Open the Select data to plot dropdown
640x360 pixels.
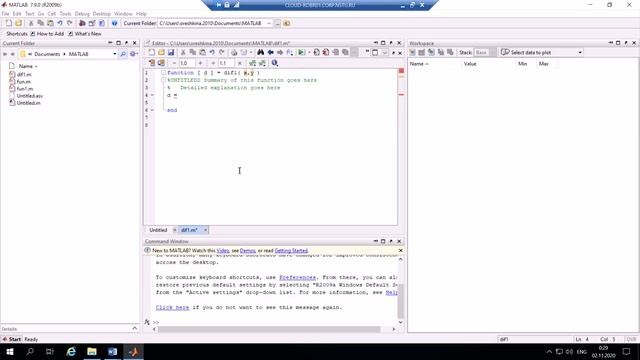coord(580,53)
